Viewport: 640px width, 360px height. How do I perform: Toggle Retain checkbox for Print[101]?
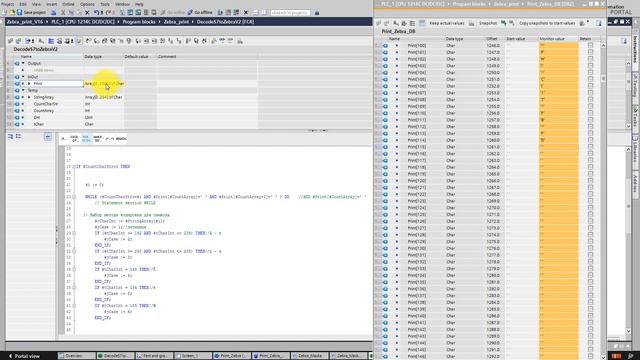(591, 52)
